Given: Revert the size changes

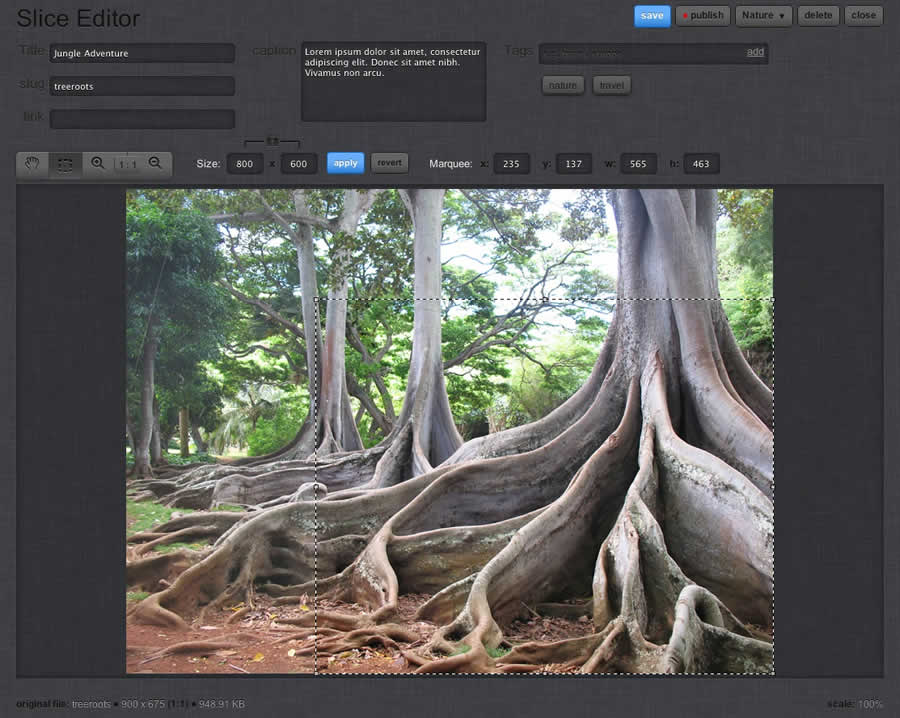Looking at the screenshot, I should (x=390, y=163).
